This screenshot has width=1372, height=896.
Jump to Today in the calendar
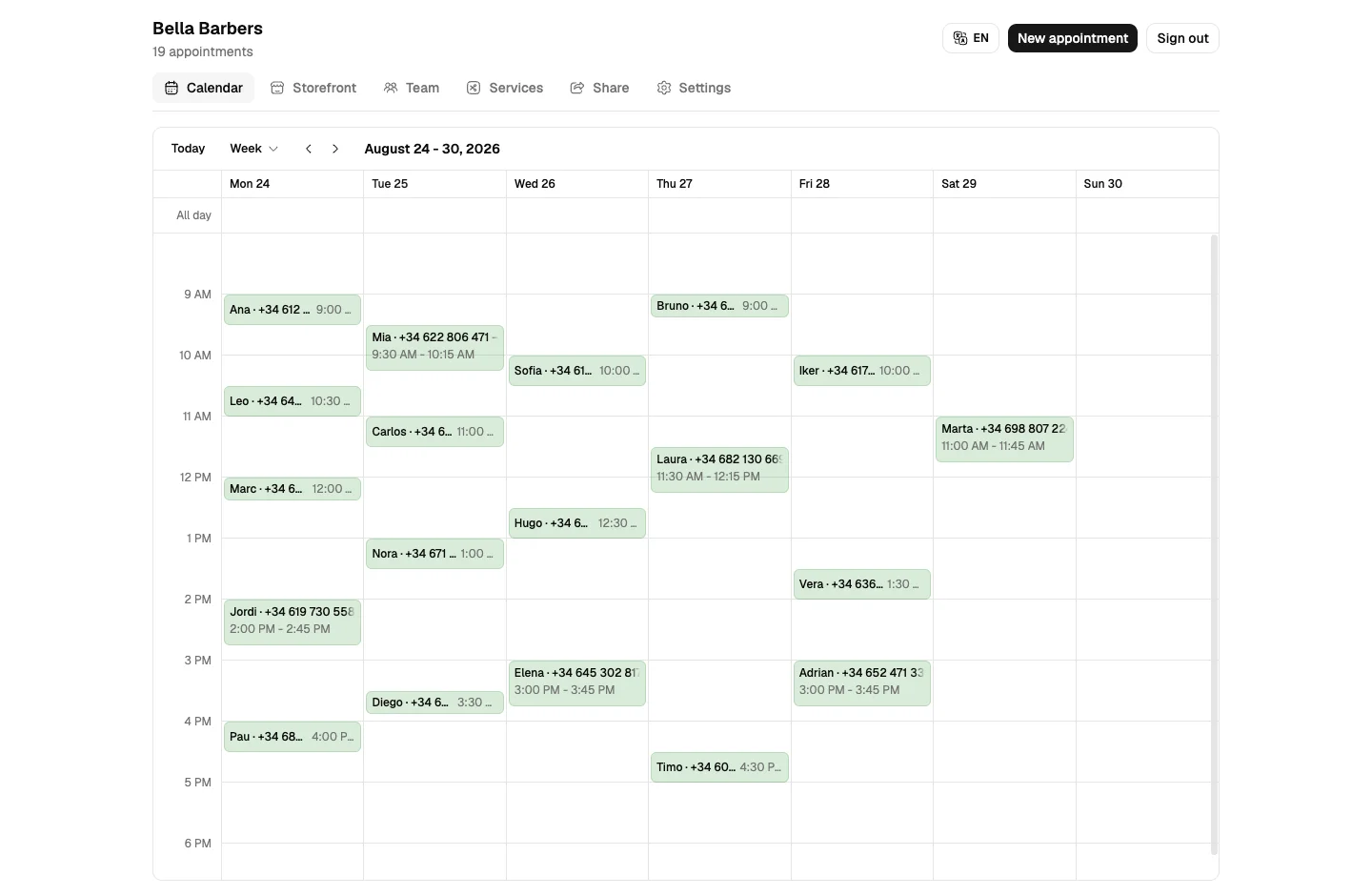[x=189, y=149]
